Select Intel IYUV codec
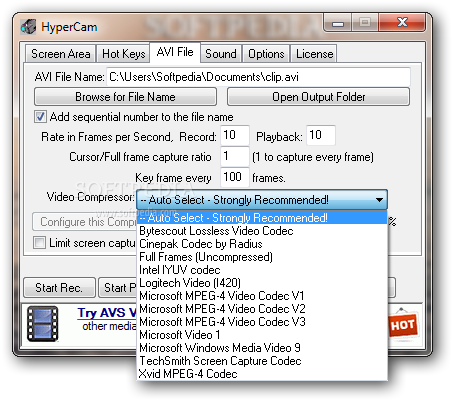 [262, 270]
